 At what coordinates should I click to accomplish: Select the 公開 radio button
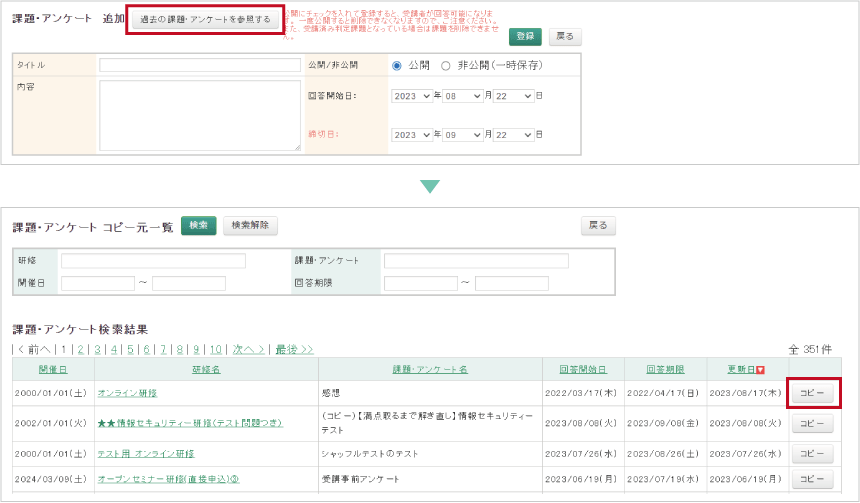397,65
